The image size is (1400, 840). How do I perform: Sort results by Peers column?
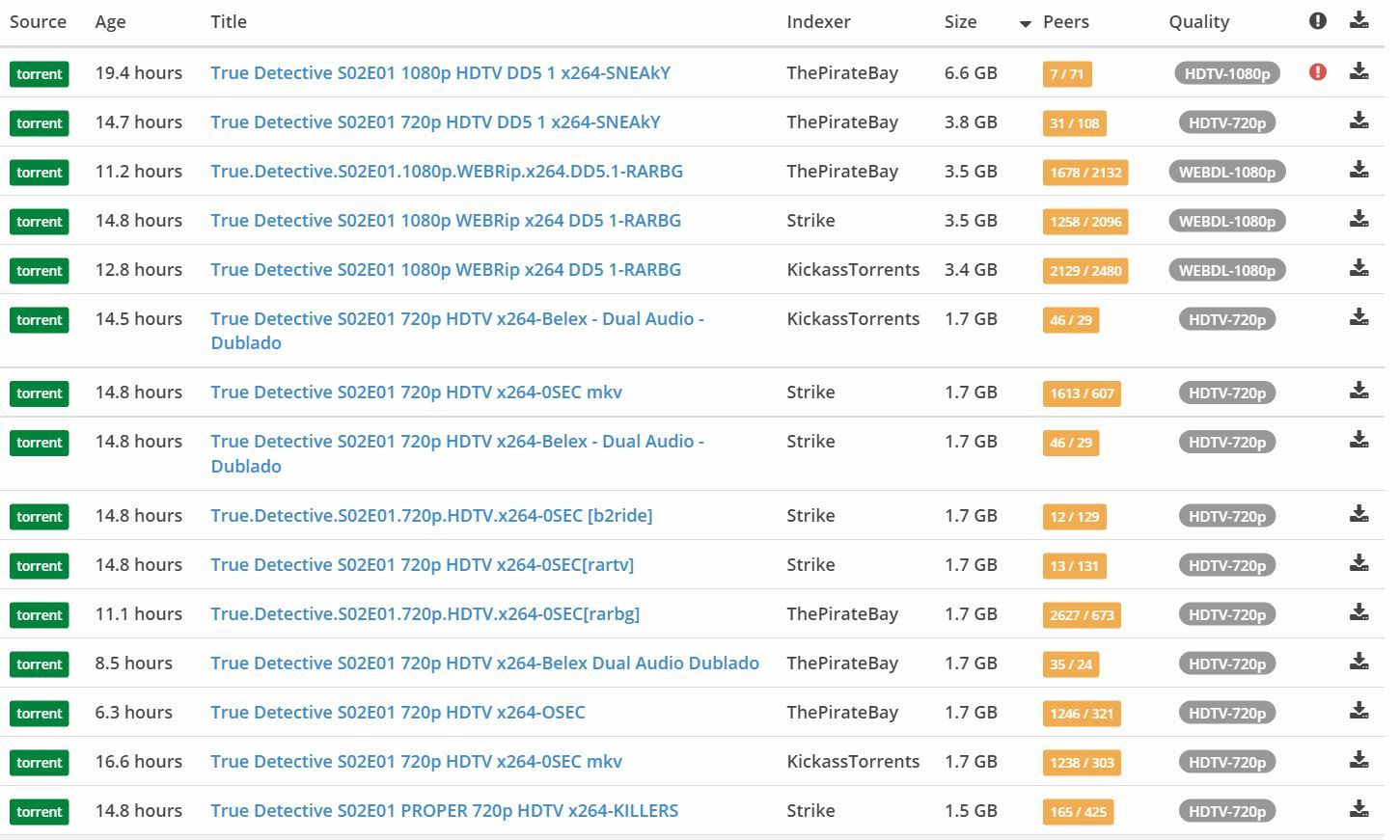(1065, 22)
